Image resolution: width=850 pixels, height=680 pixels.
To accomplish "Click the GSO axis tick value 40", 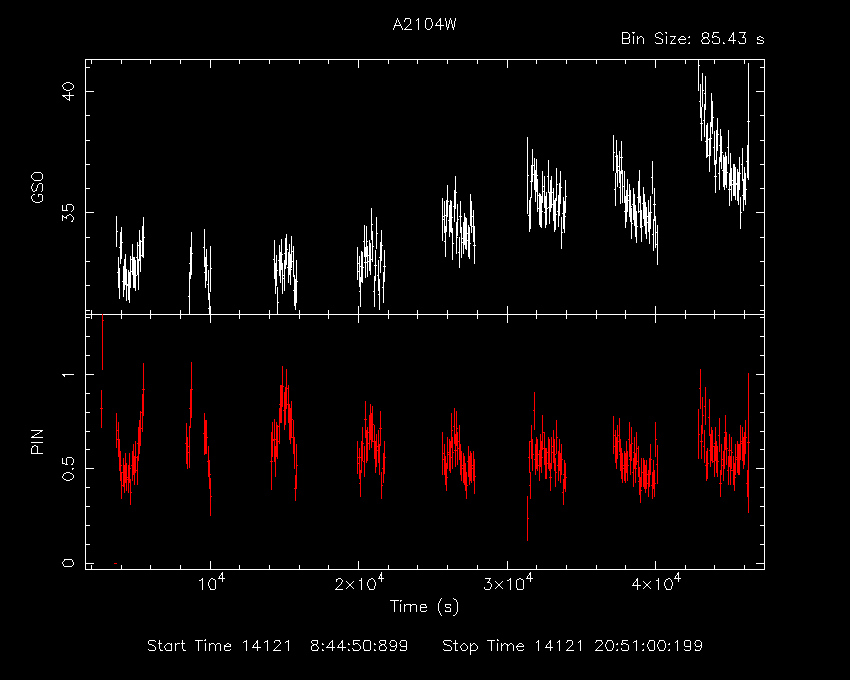I will pos(69,91).
